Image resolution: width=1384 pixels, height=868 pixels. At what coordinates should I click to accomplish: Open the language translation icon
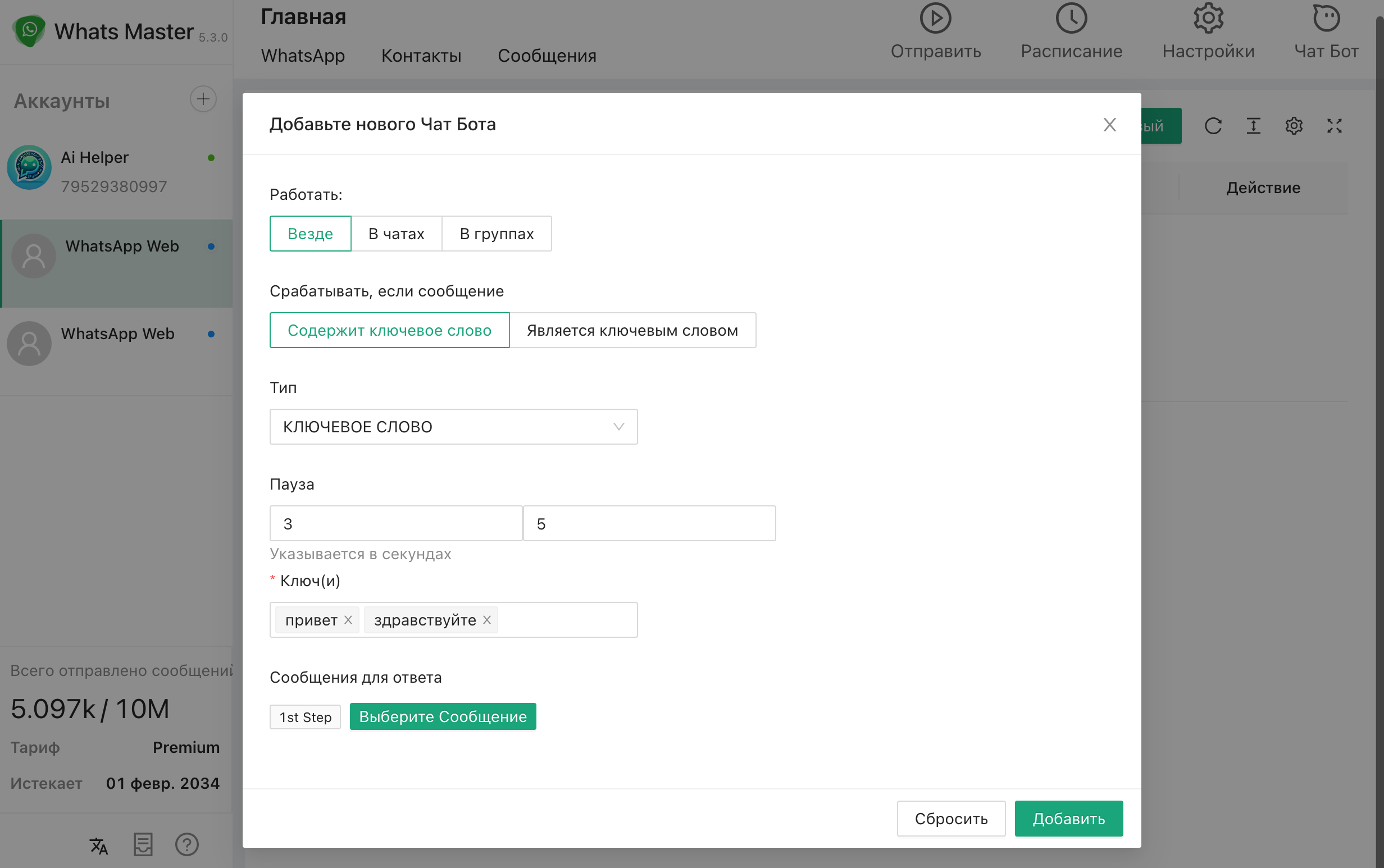coord(99,845)
